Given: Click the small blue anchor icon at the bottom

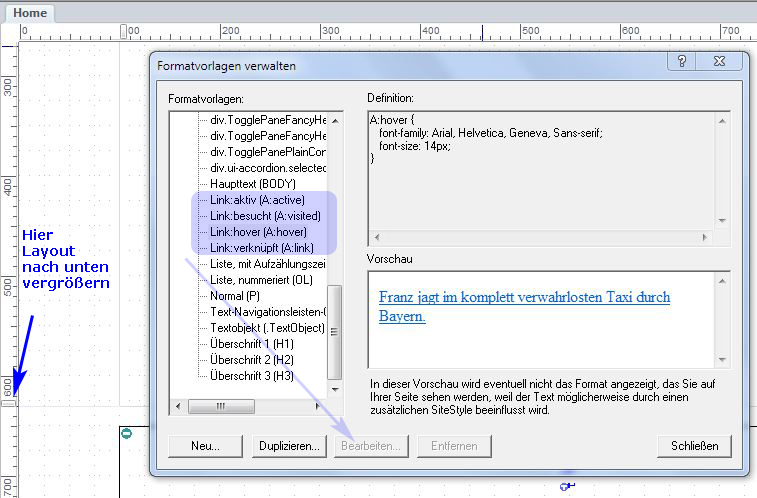Looking at the screenshot, I should [x=568, y=487].
